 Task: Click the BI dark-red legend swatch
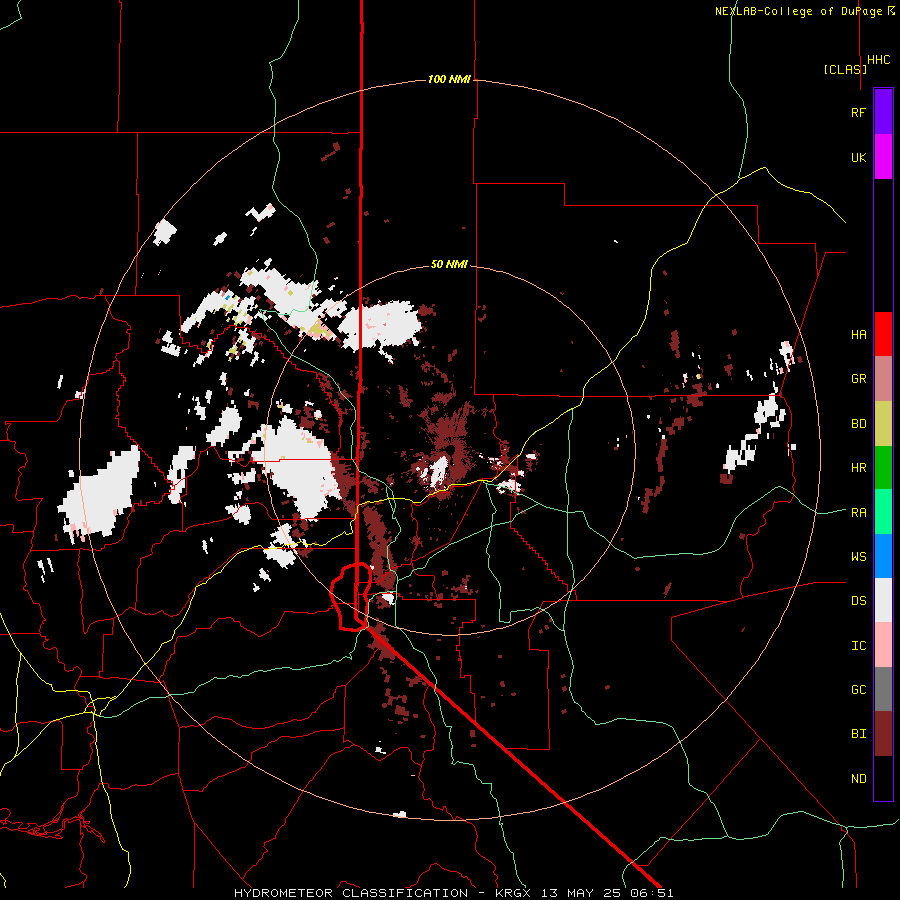click(x=883, y=734)
